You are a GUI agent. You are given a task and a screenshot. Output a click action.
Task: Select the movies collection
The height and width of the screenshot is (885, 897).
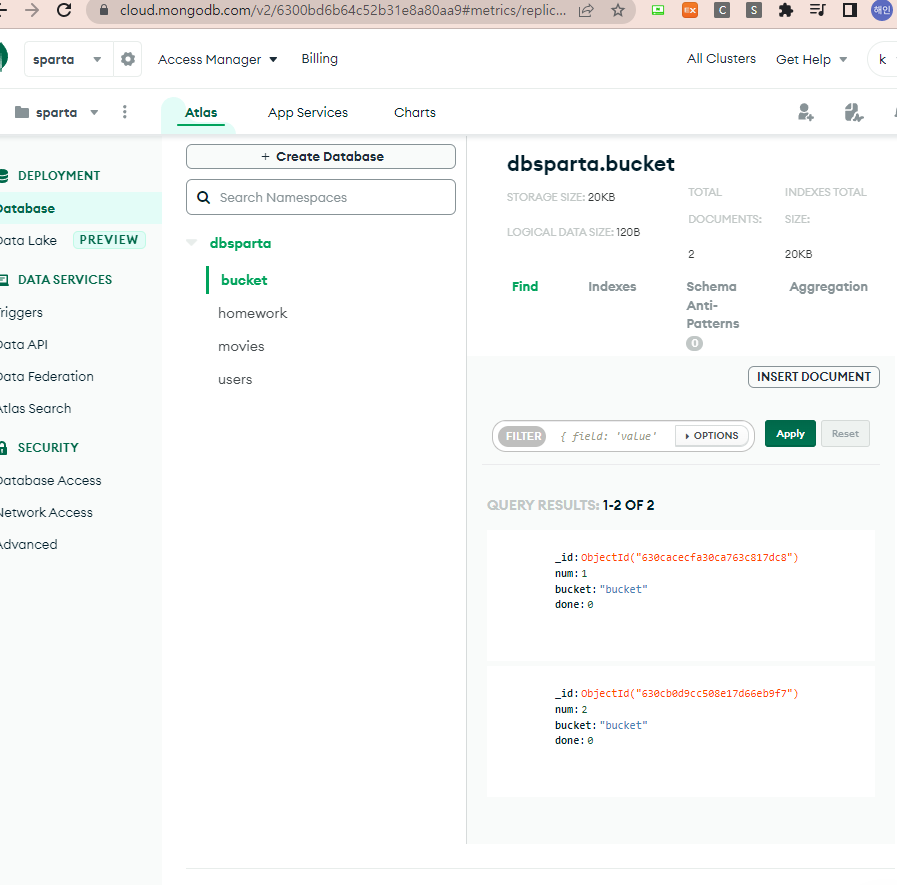241,346
